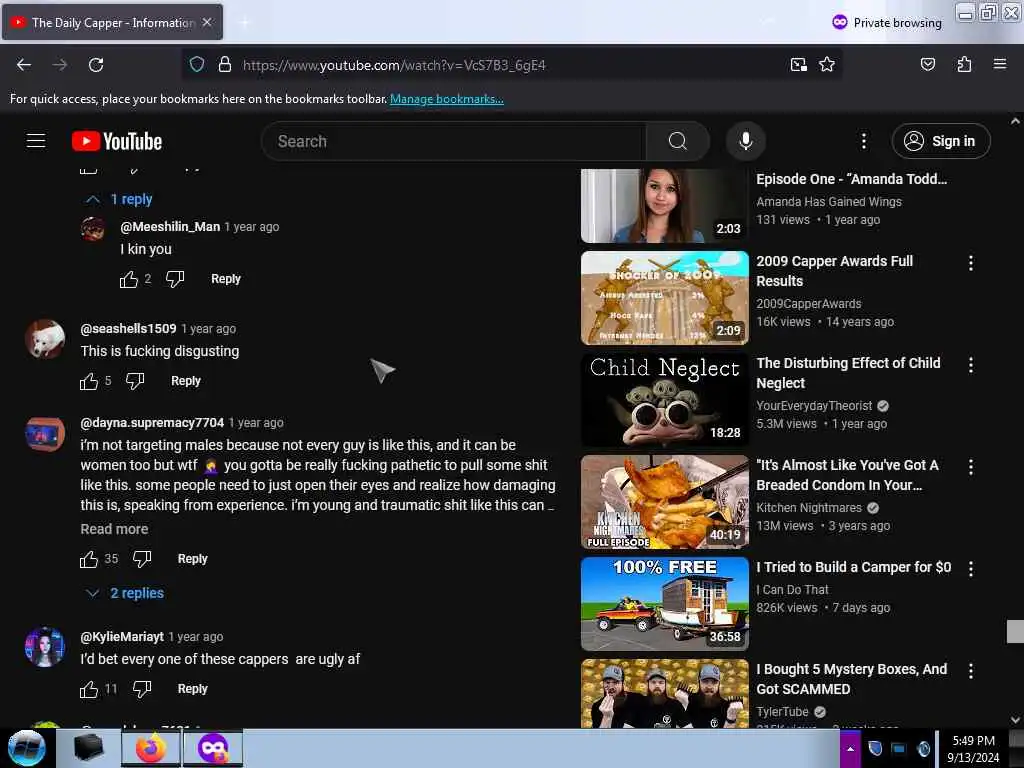
Task: Open options for Mystery Boxes video
Action: click(970, 671)
